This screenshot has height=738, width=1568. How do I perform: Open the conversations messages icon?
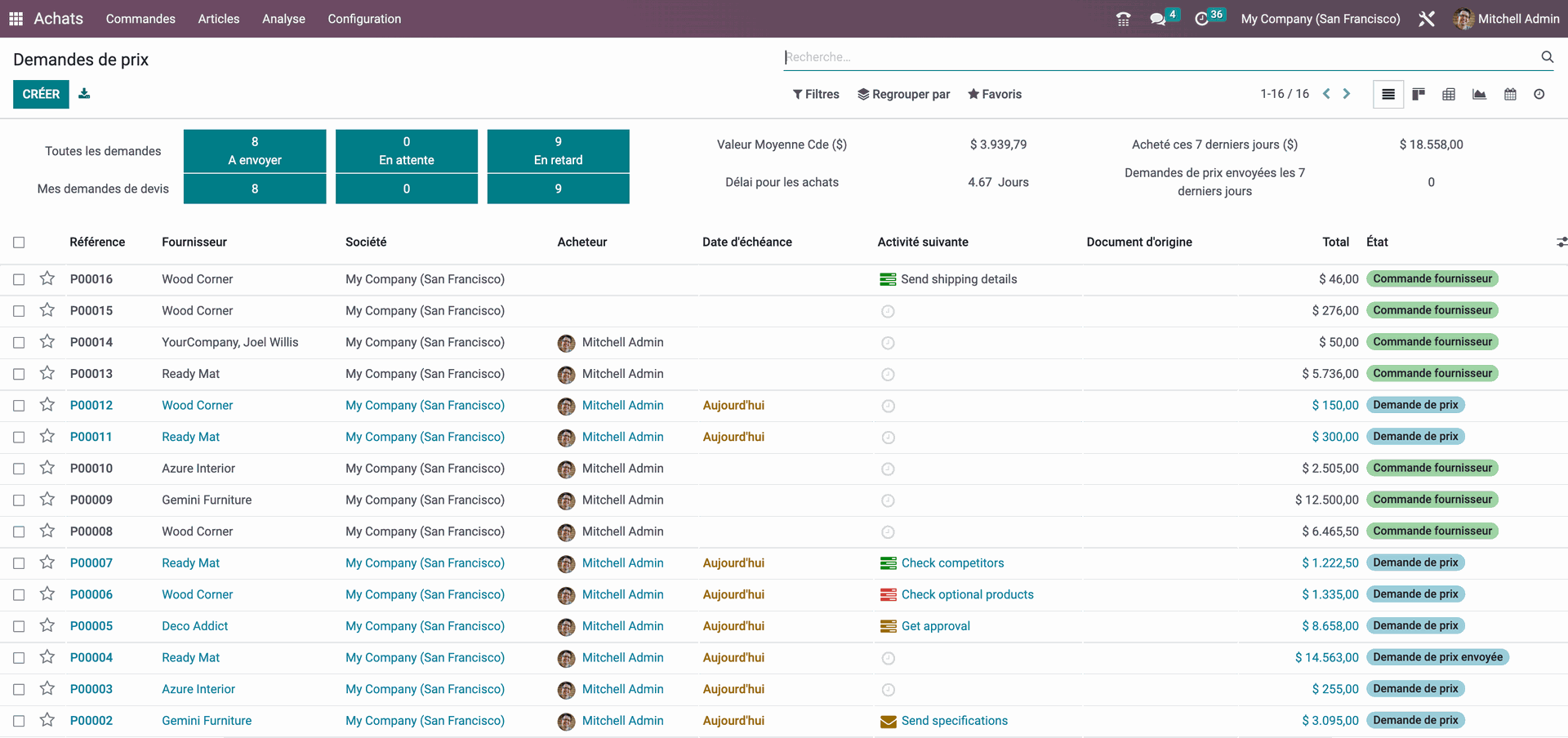pos(1157,19)
